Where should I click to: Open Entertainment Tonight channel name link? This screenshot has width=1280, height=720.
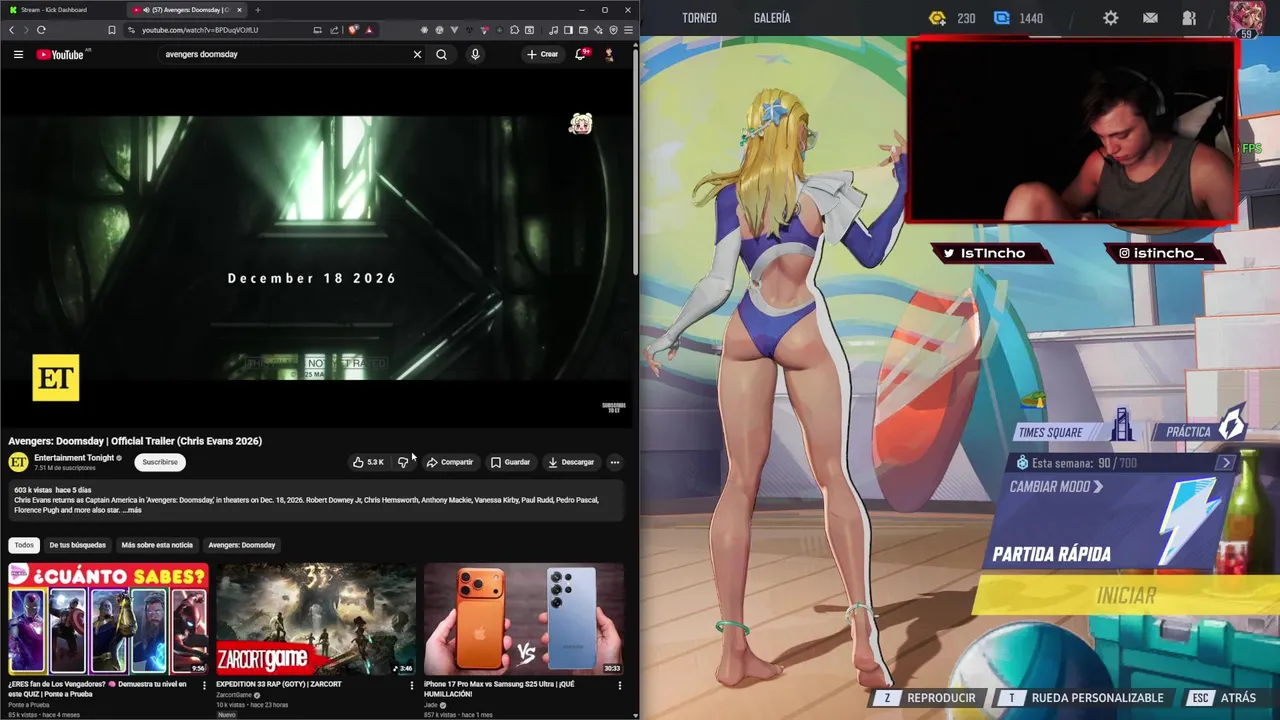74,458
